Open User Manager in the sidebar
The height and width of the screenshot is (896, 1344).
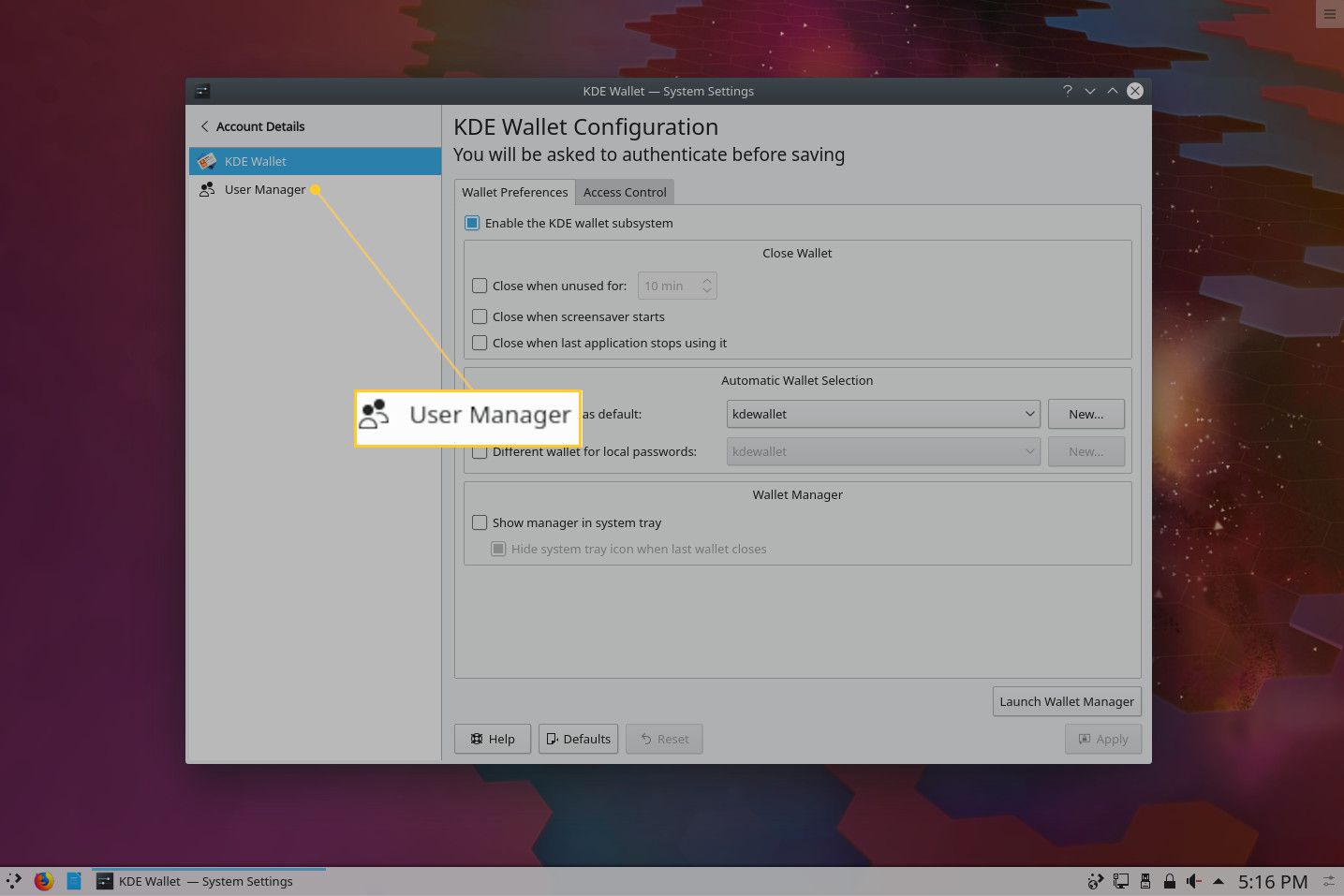315,189
